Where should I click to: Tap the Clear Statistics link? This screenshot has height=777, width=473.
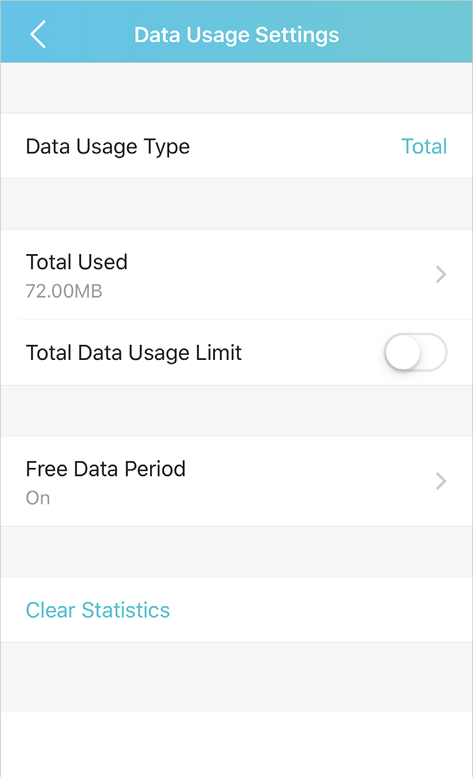pyautogui.click(x=98, y=610)
